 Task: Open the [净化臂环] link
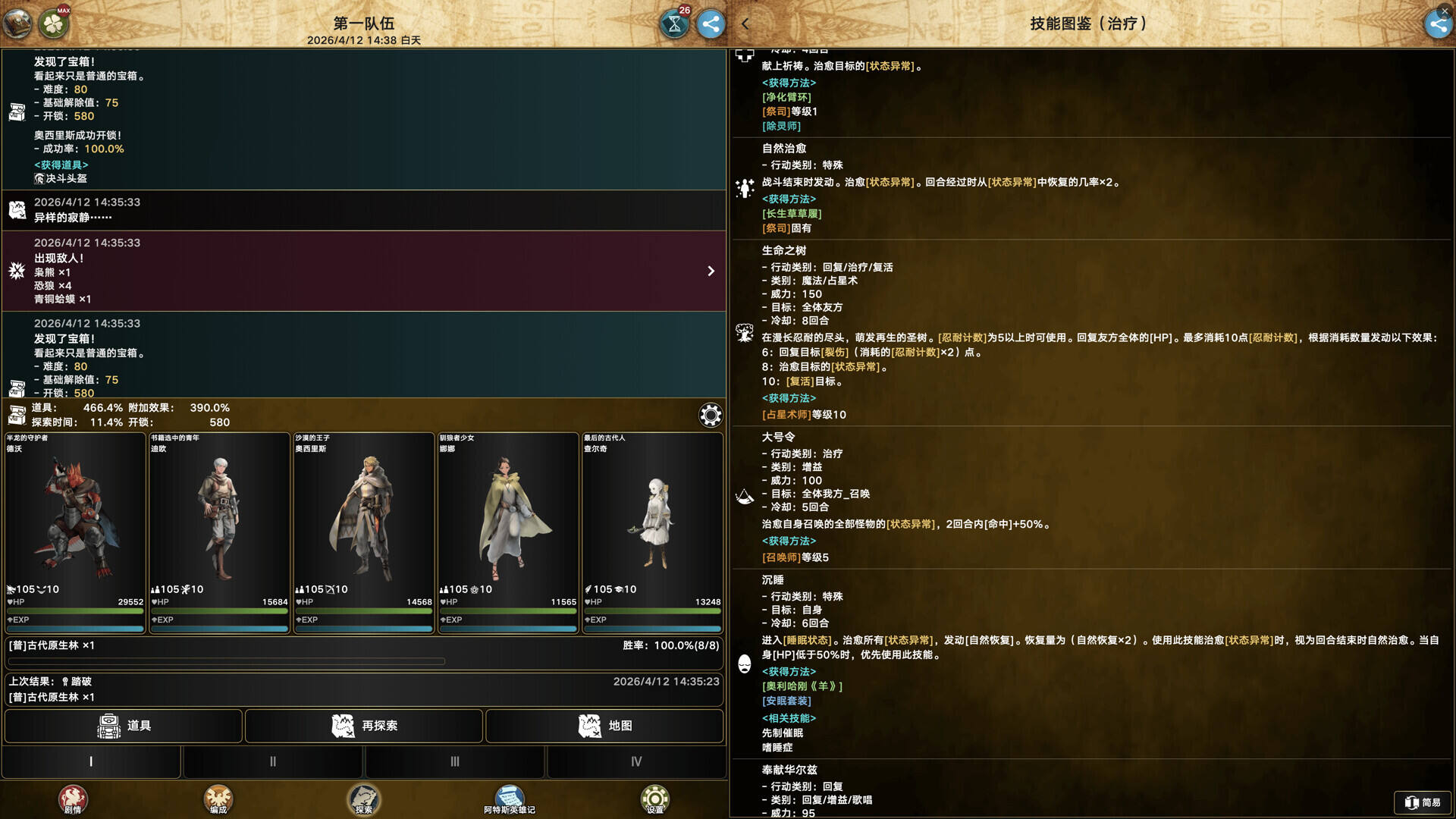coord(786,97)
